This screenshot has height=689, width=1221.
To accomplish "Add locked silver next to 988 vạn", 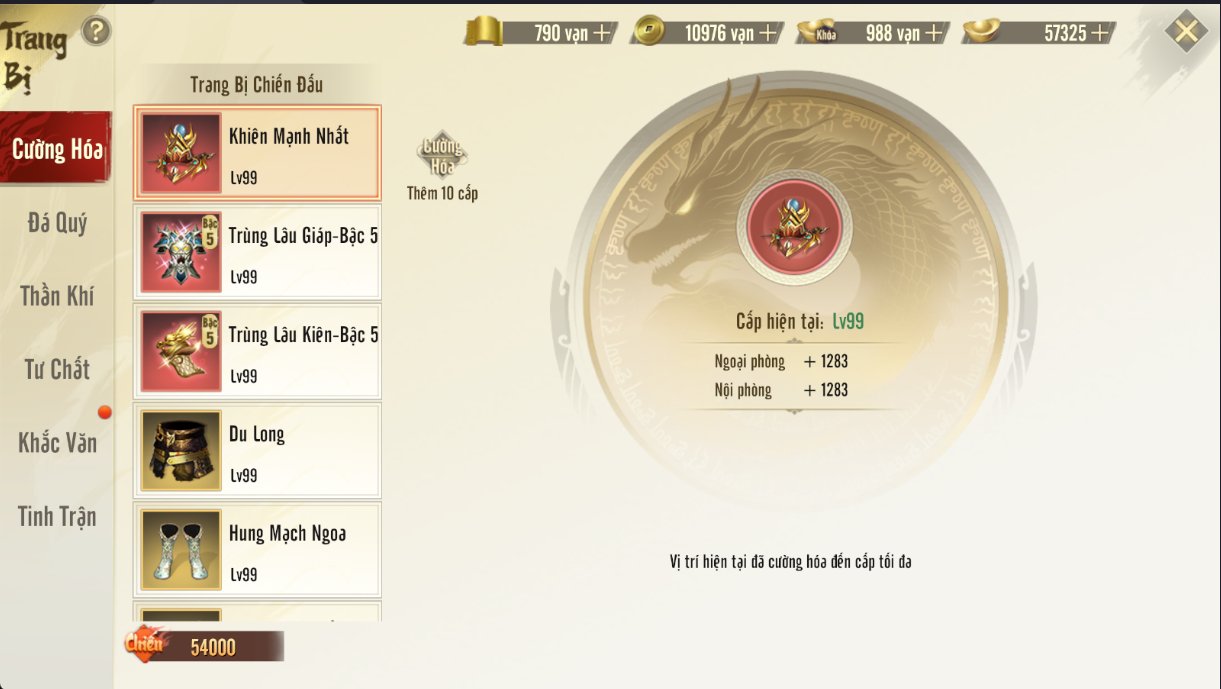I will (933, 33).
